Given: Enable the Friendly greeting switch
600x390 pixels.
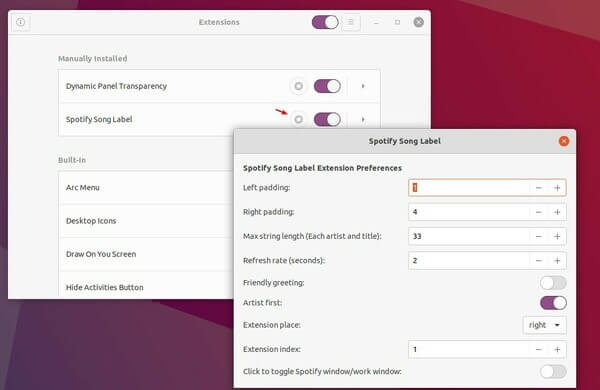Looking at the screenshot, I should (553, 283).
